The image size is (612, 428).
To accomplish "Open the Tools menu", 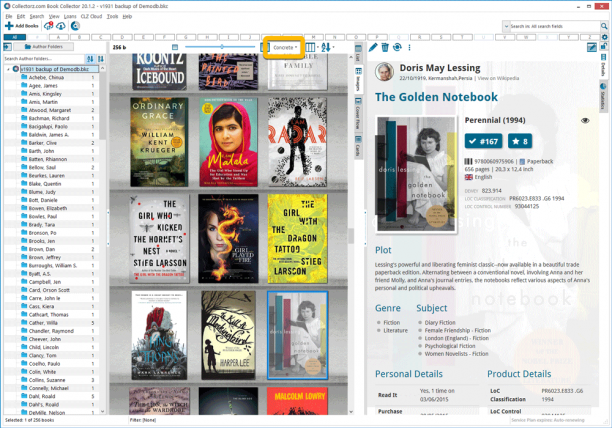I will coord(112,16).
